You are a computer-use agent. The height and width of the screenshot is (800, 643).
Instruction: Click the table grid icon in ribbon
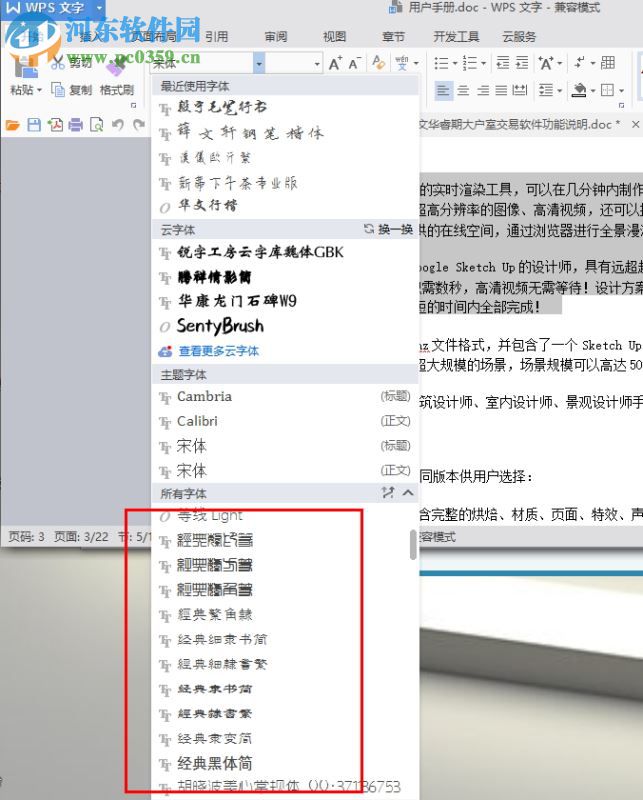point(607,63)
